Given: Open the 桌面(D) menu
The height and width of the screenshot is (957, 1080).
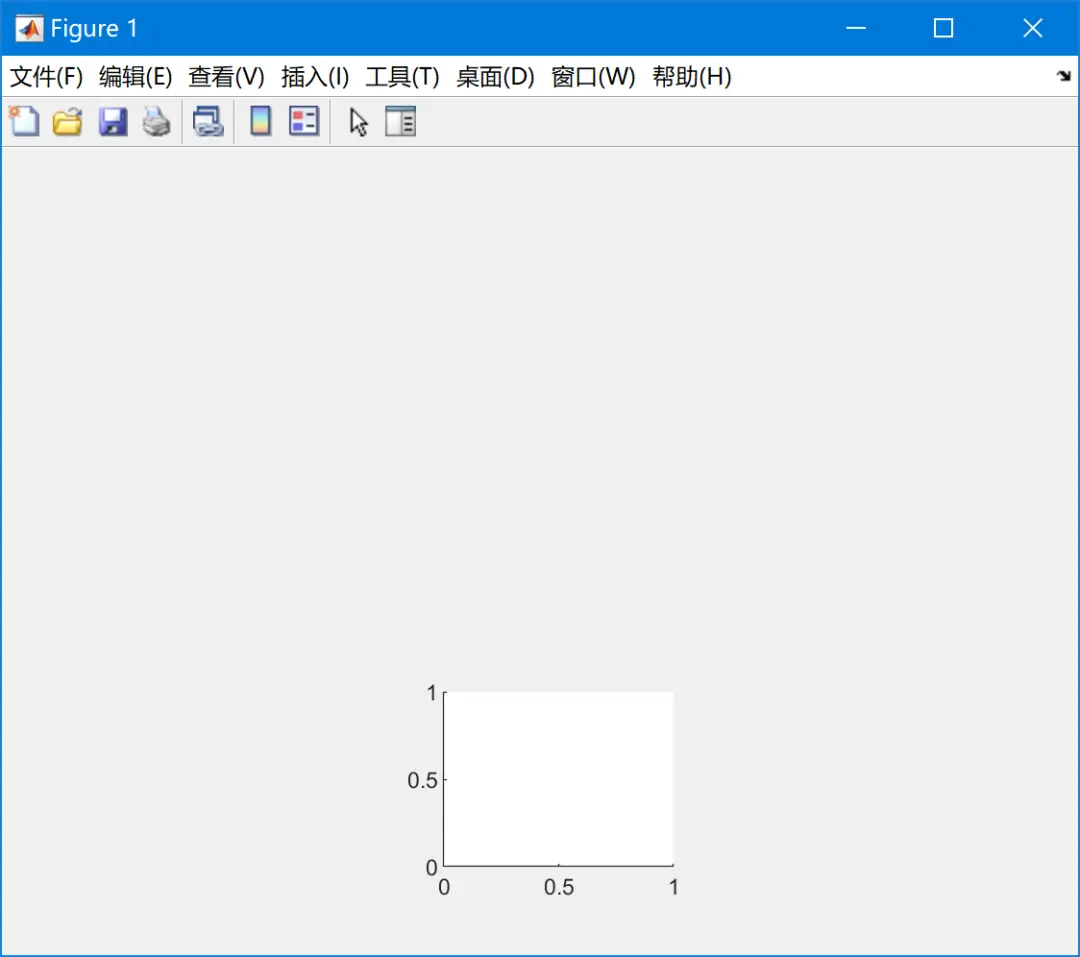Looking at the screenshot, I should 495,76.
